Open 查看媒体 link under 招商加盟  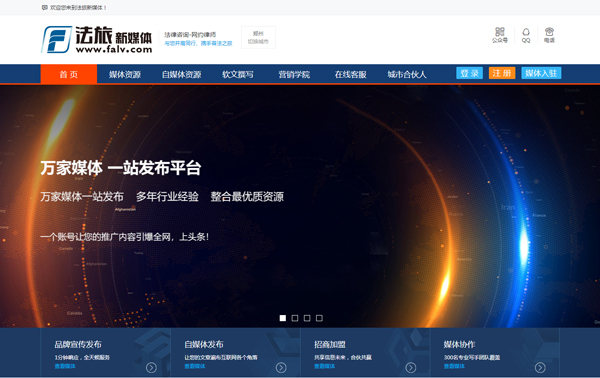[x=324, y=366]
